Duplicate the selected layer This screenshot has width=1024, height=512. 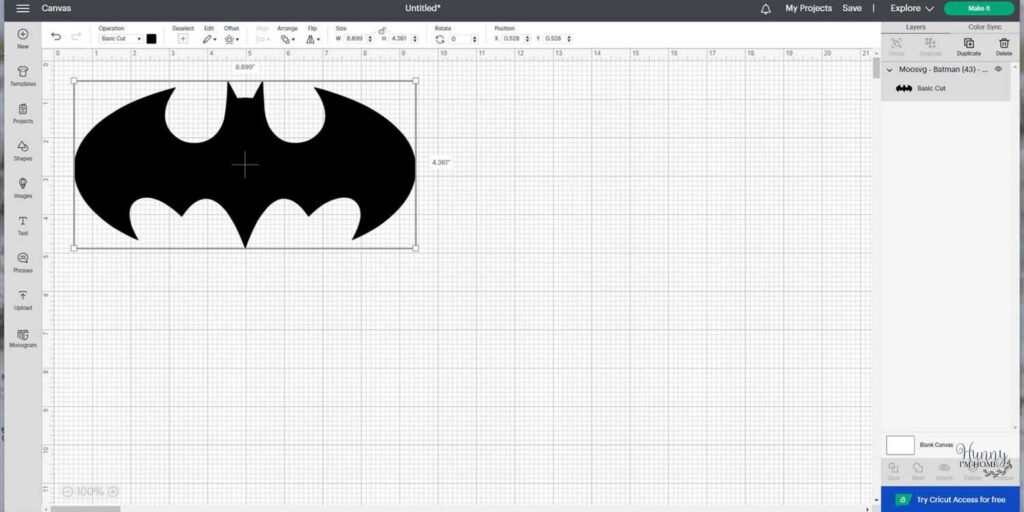[968, 46]
